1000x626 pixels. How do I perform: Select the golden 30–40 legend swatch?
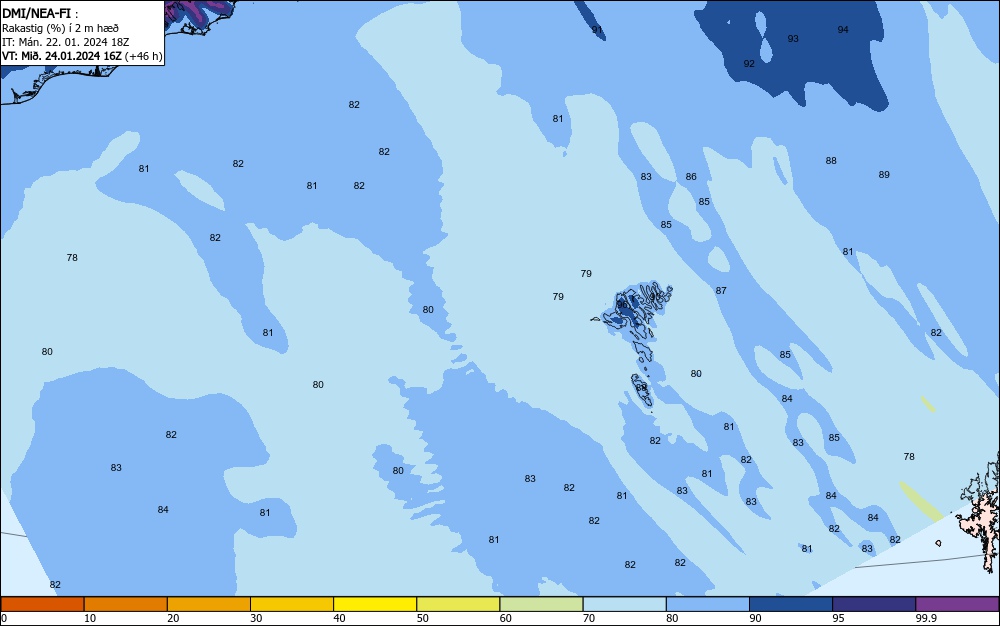(292, 604)
